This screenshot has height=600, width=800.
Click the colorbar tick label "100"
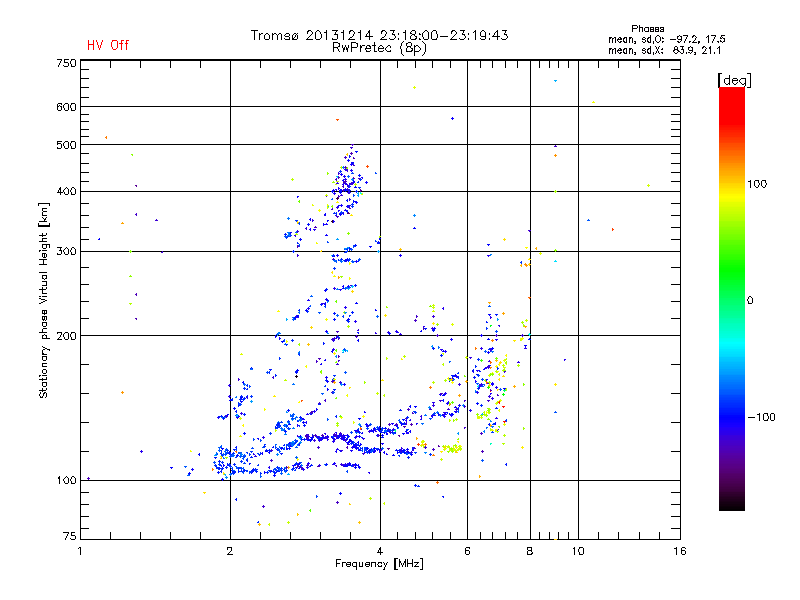(757, 184)
